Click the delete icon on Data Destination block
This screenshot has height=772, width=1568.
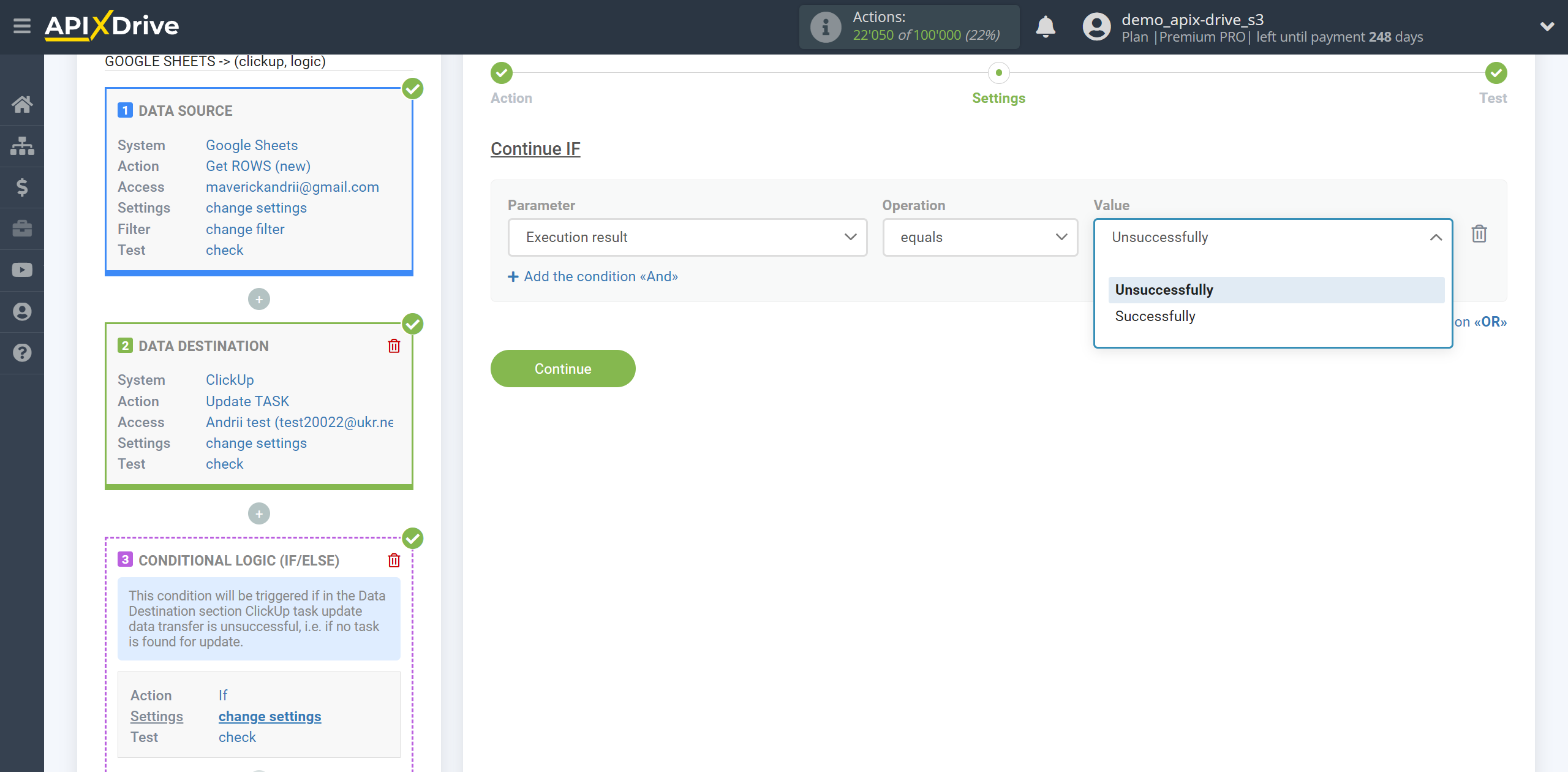click(394, 347)
